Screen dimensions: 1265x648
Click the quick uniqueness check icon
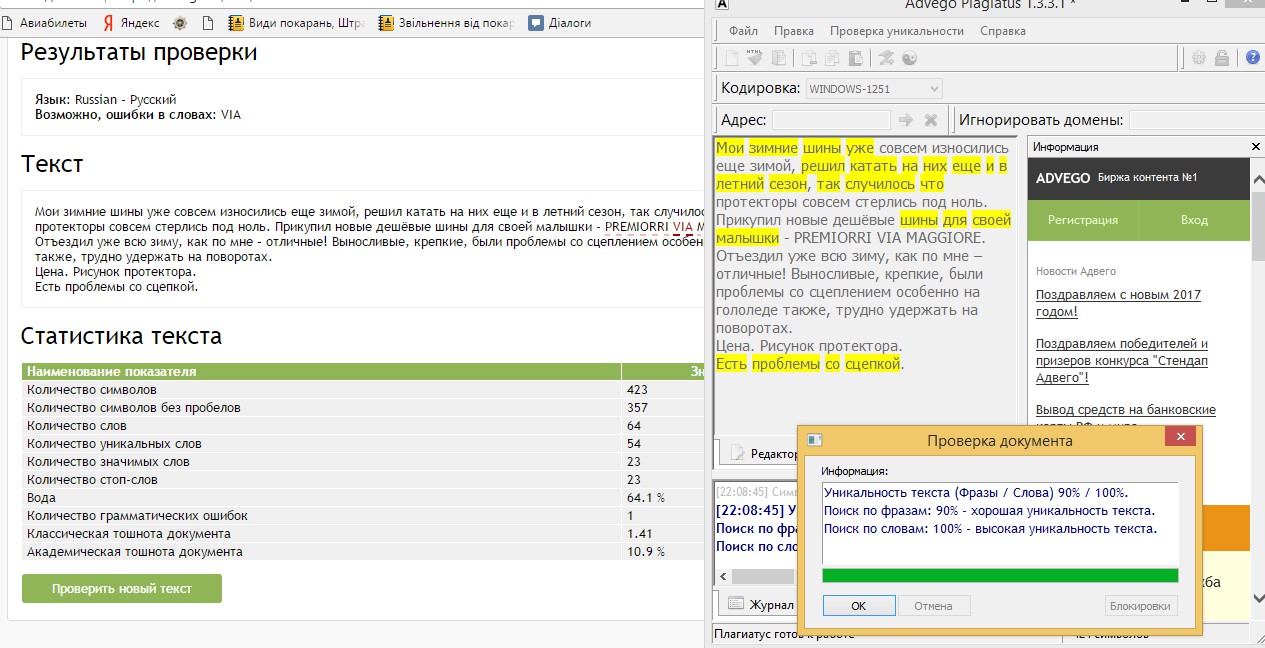pos(887,58)
